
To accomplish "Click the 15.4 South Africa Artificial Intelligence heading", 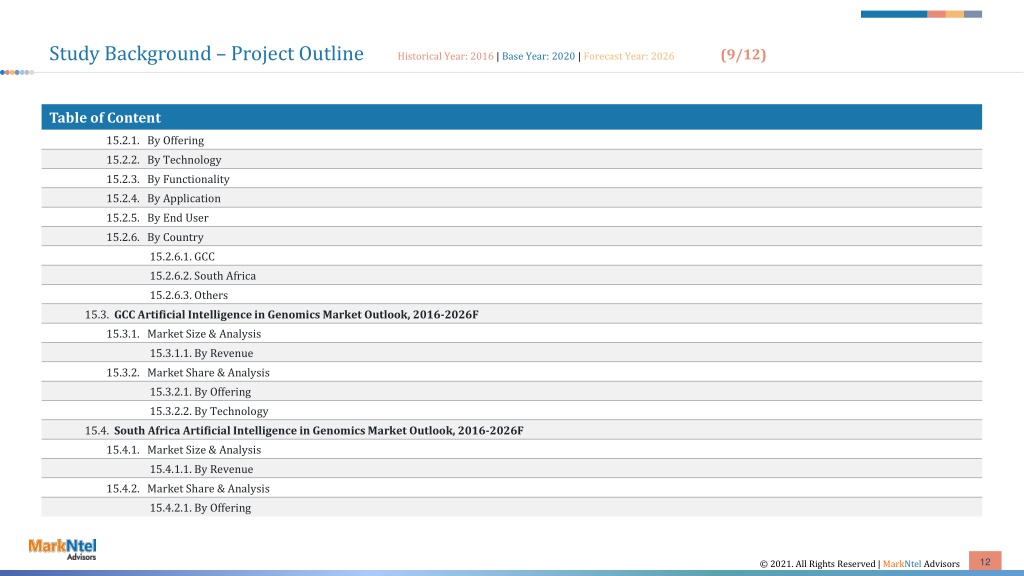I will tap(511, 430).
